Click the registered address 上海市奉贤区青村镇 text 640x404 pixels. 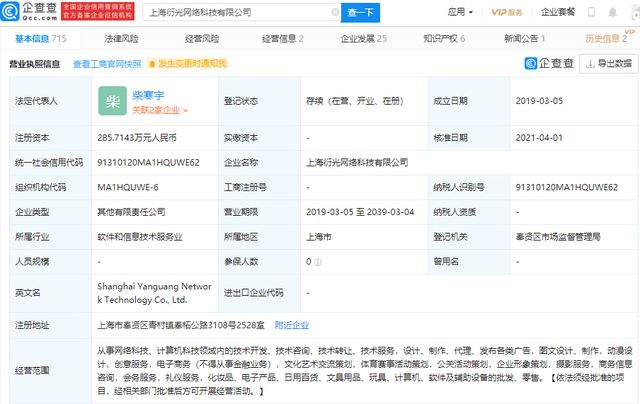pos(181,325)
